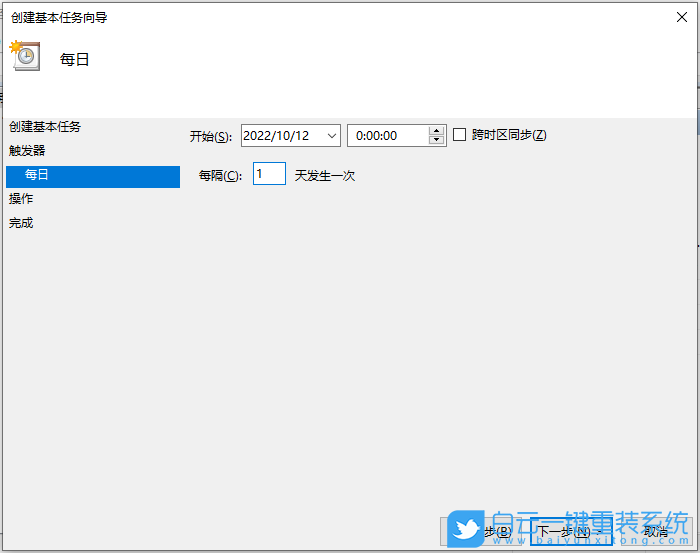Click the 开始(S) label
This screenshot has width=700, height=553.
[211, 136]
